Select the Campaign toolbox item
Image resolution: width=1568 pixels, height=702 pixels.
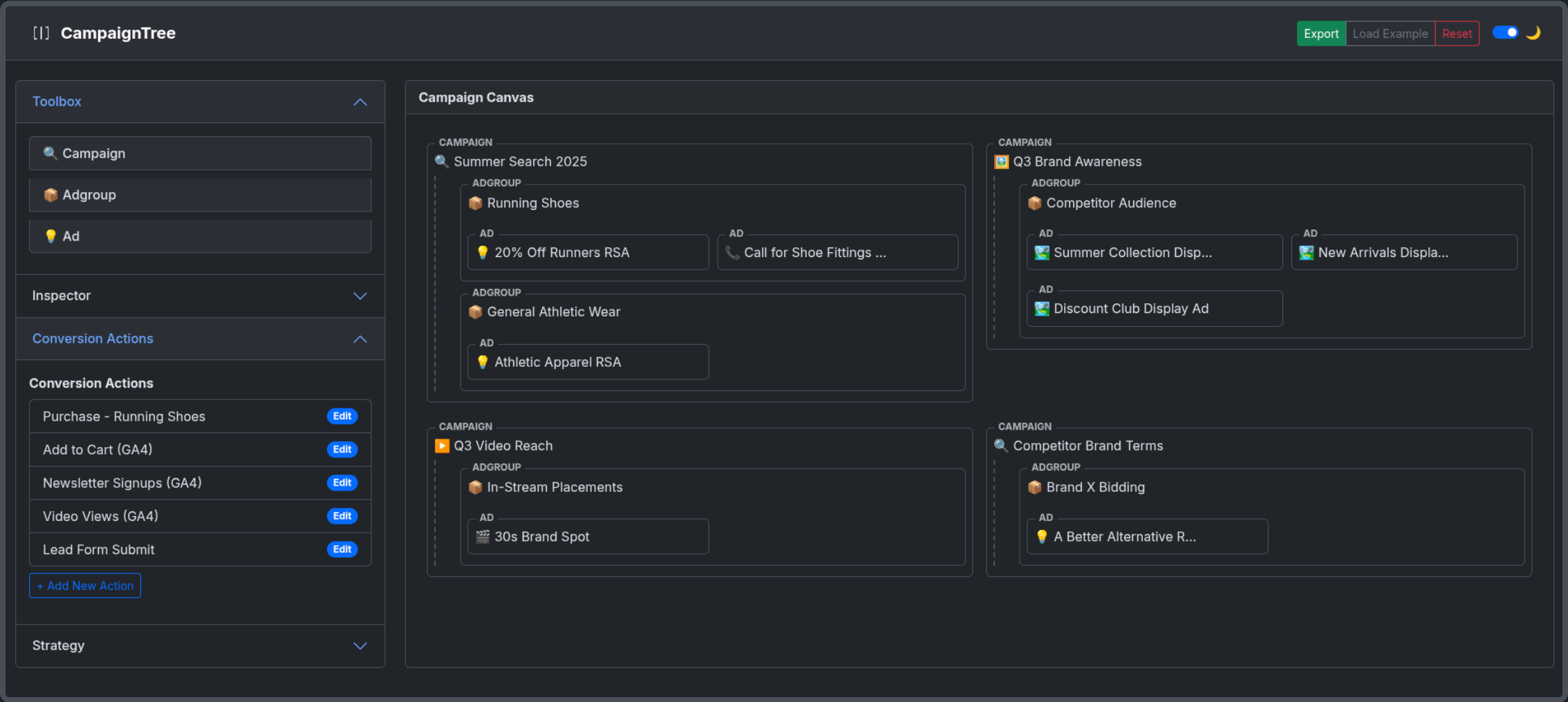[x=200, y=153]
